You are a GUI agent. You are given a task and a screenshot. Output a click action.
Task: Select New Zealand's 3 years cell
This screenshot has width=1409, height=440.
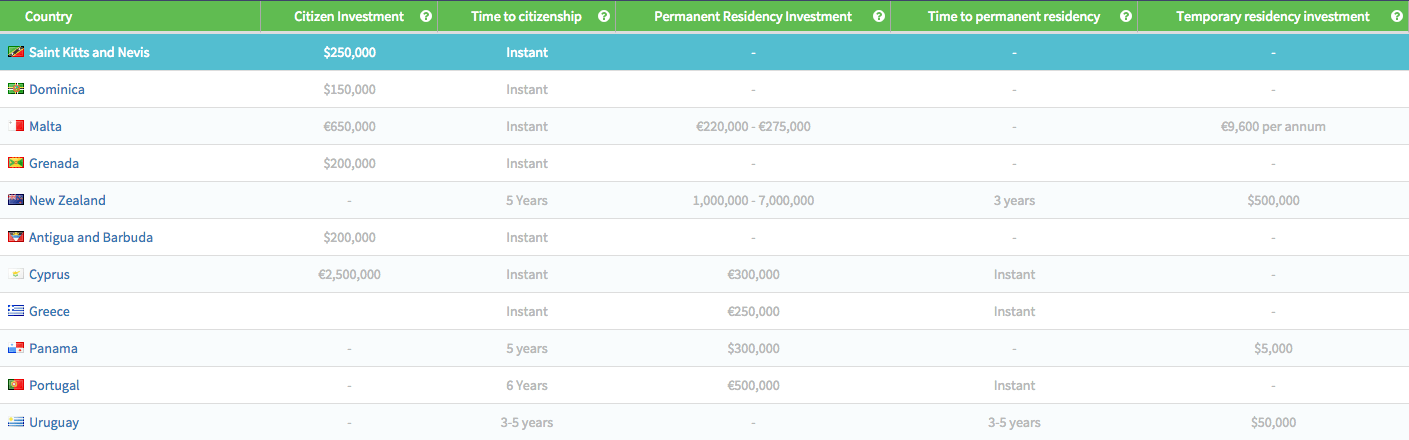coord(1014,200)
